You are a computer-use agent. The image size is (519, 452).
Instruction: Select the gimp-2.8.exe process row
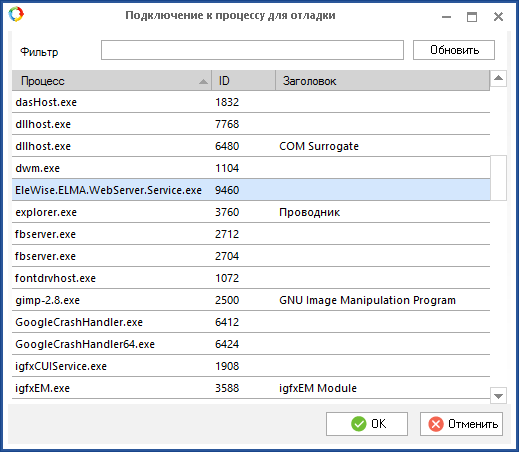pyautogui.click(x=251, y=300)
